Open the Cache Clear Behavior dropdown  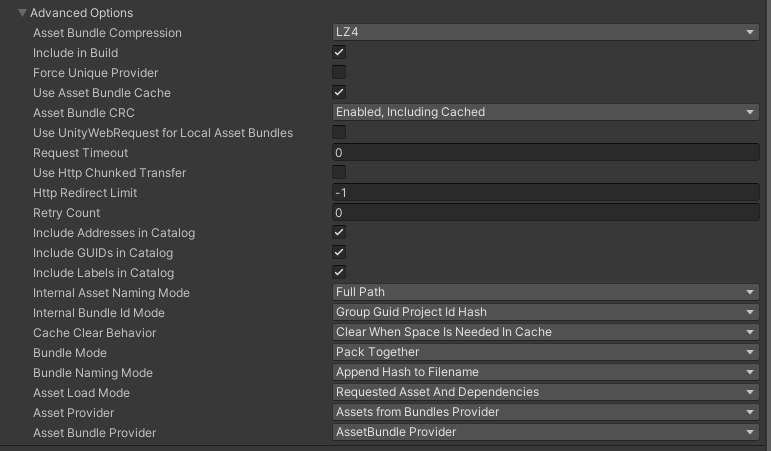[545, 333]
